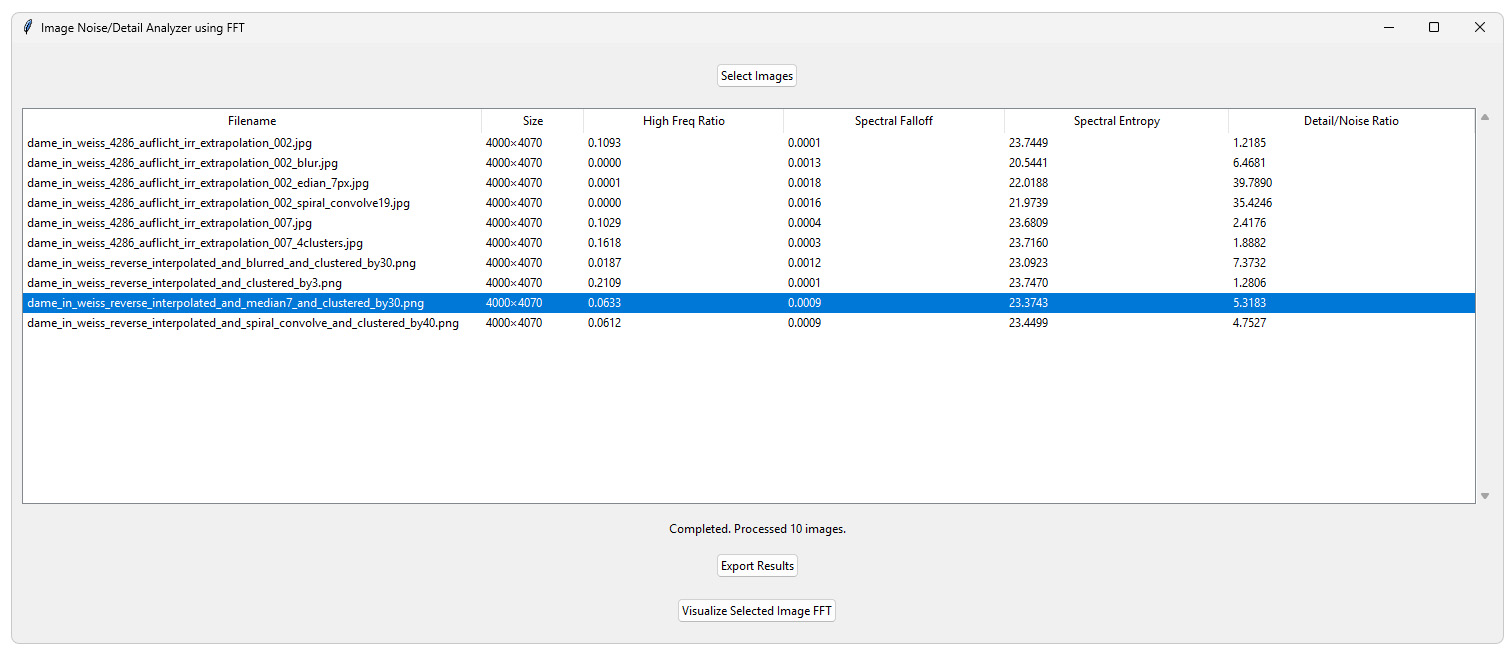This screenshot has width=1512, height=655.
Task: Click the Spectral Falloff column header
Action: 893,121
